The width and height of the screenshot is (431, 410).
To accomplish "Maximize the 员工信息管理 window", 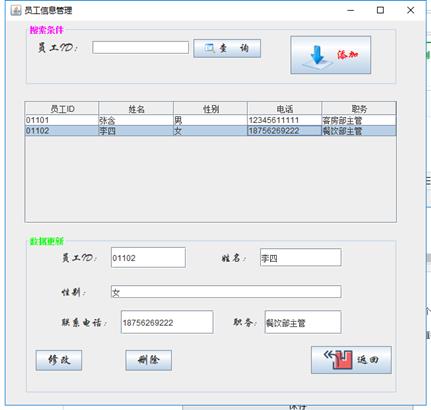I will 380,10.
